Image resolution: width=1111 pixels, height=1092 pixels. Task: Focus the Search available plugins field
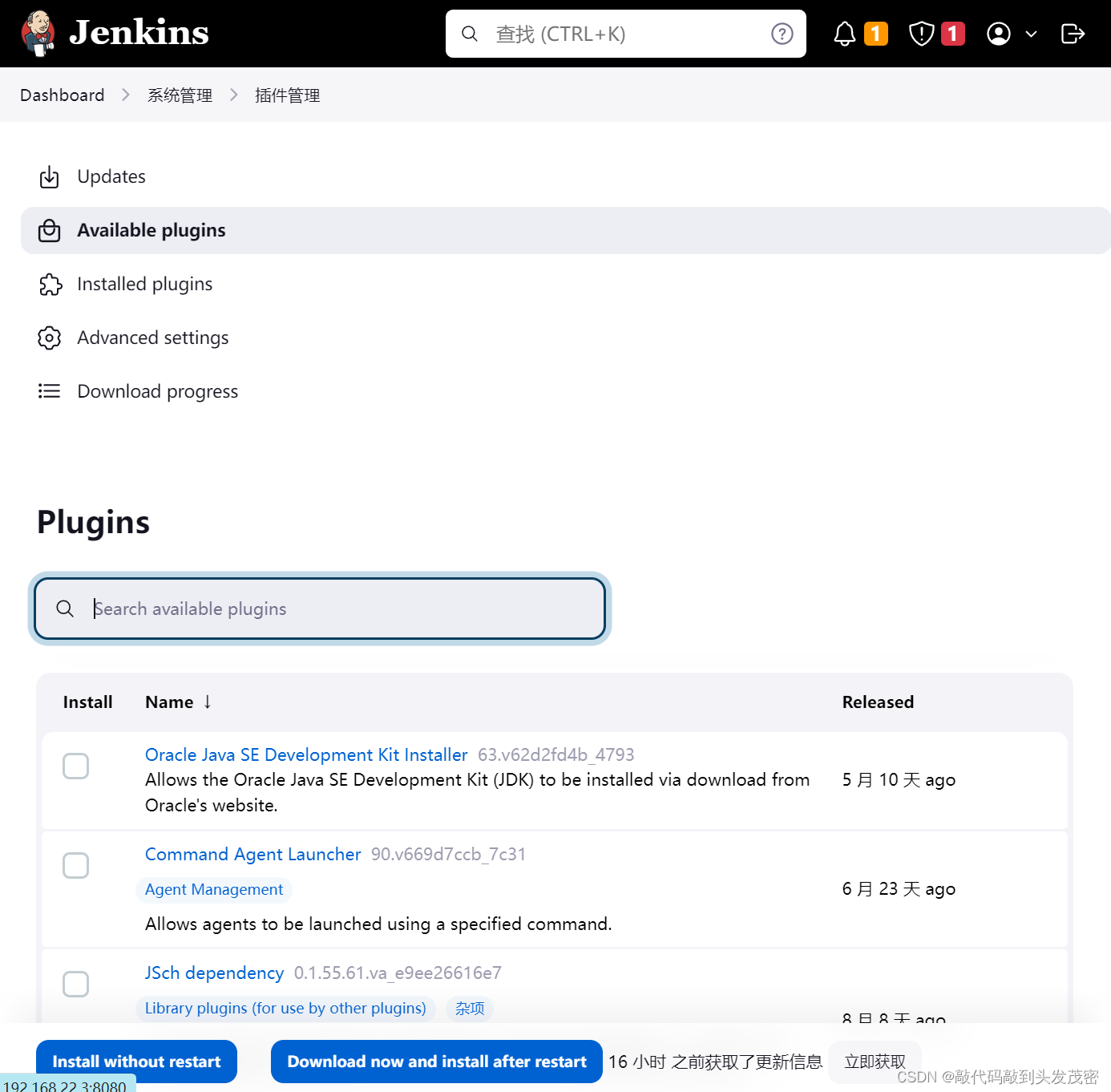[x=320, y=609]
